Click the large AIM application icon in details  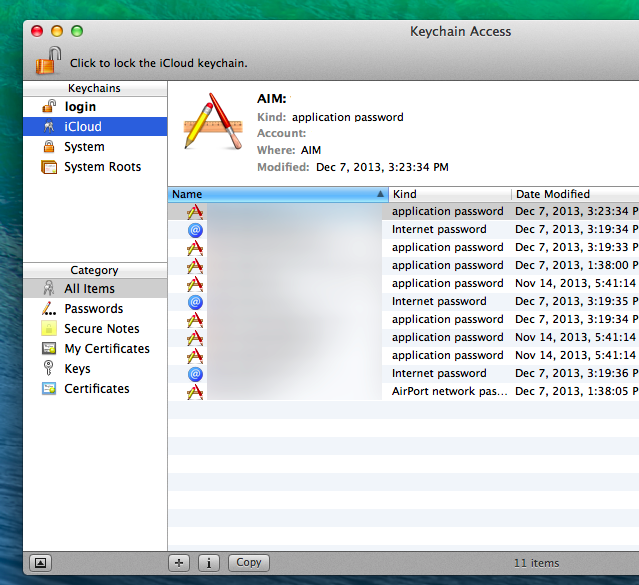(213, 121)
